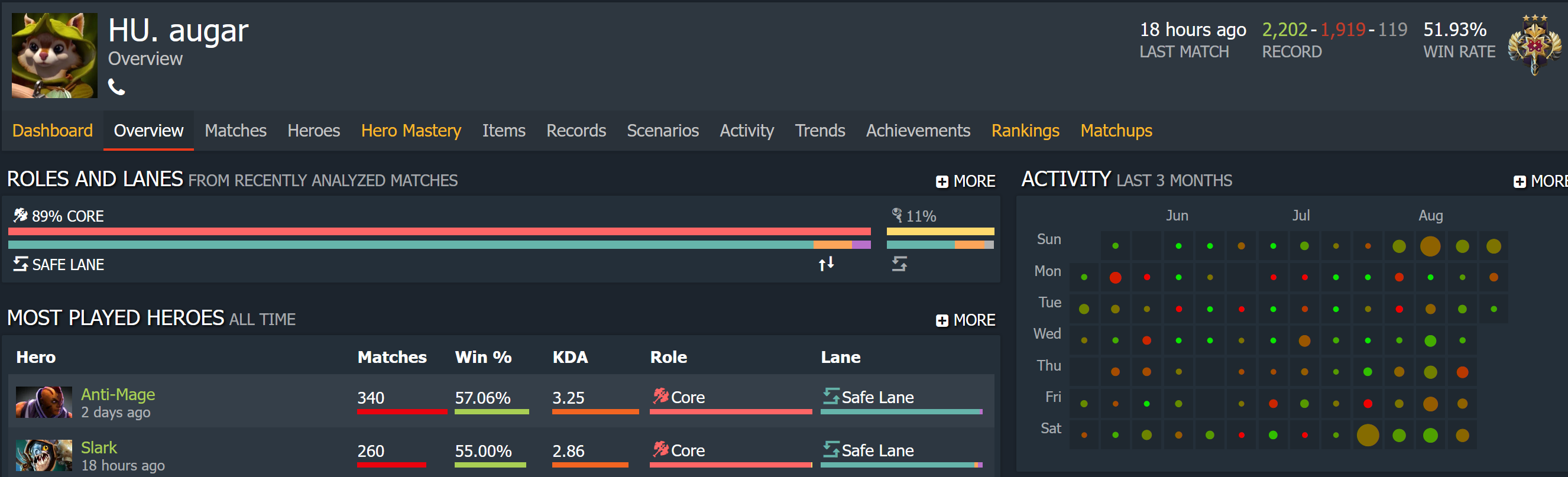Click Slark's 2.86 KDA value
The image size is (1568, 477).
tap(569, 450)
